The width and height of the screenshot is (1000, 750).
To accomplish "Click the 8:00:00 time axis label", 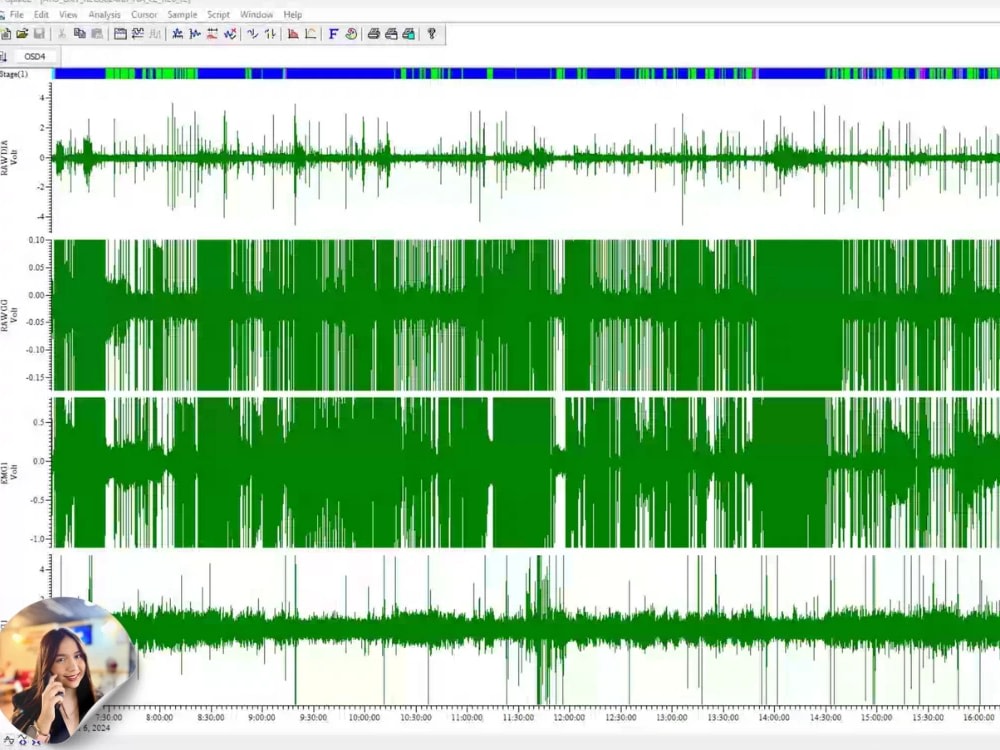I will [159, 717].
